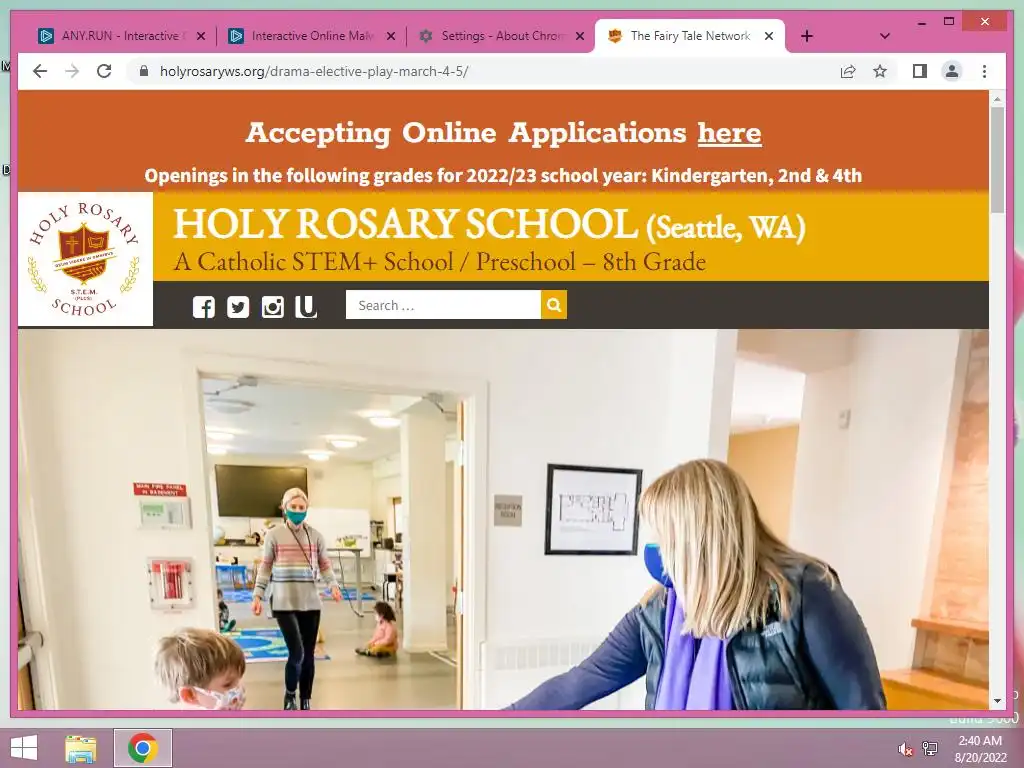Screen dimensions: 1024x768
Task: Open the school's Twitter icon link
Action: coord(238,306)
